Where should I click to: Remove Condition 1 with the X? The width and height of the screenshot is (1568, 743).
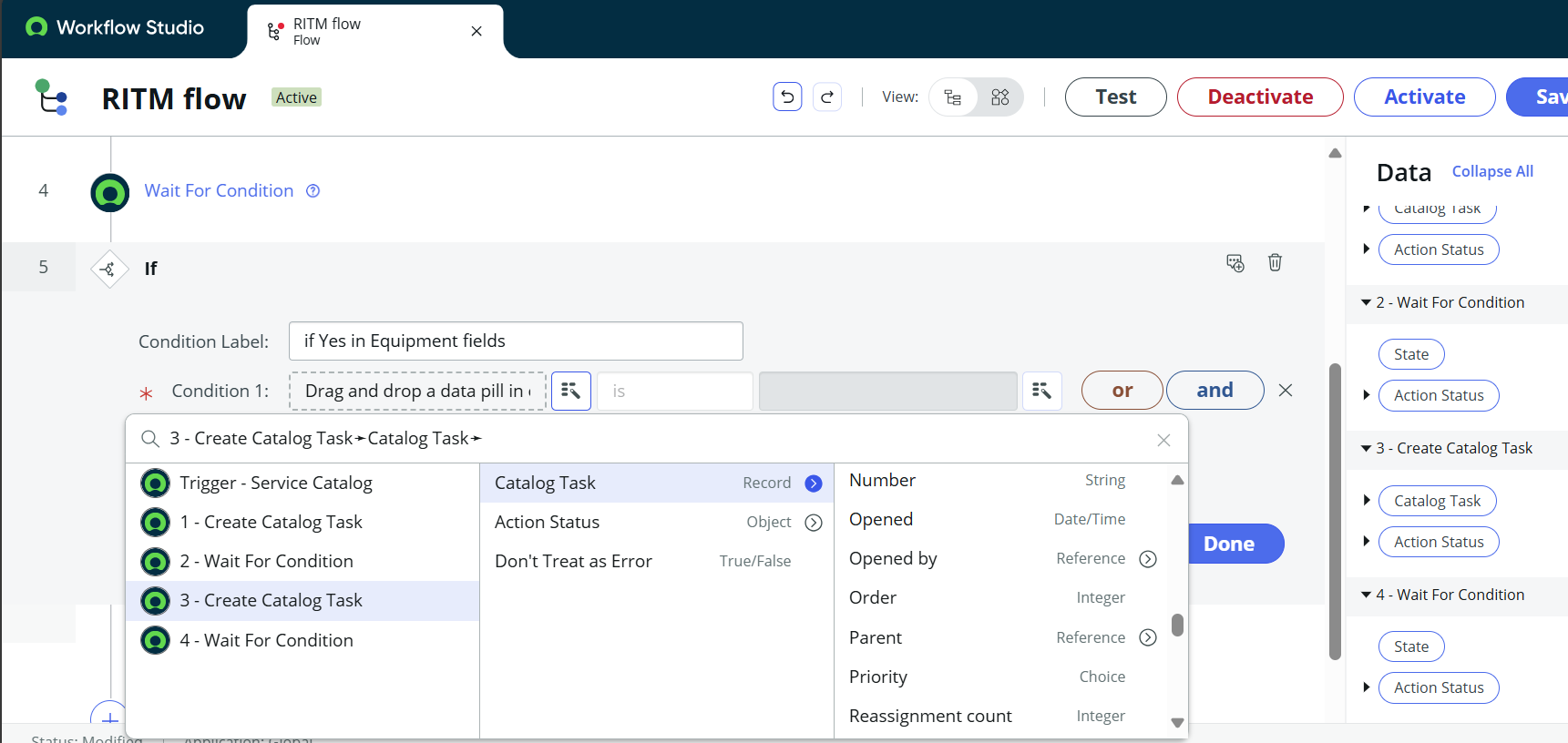click(x=1286, y=390)
